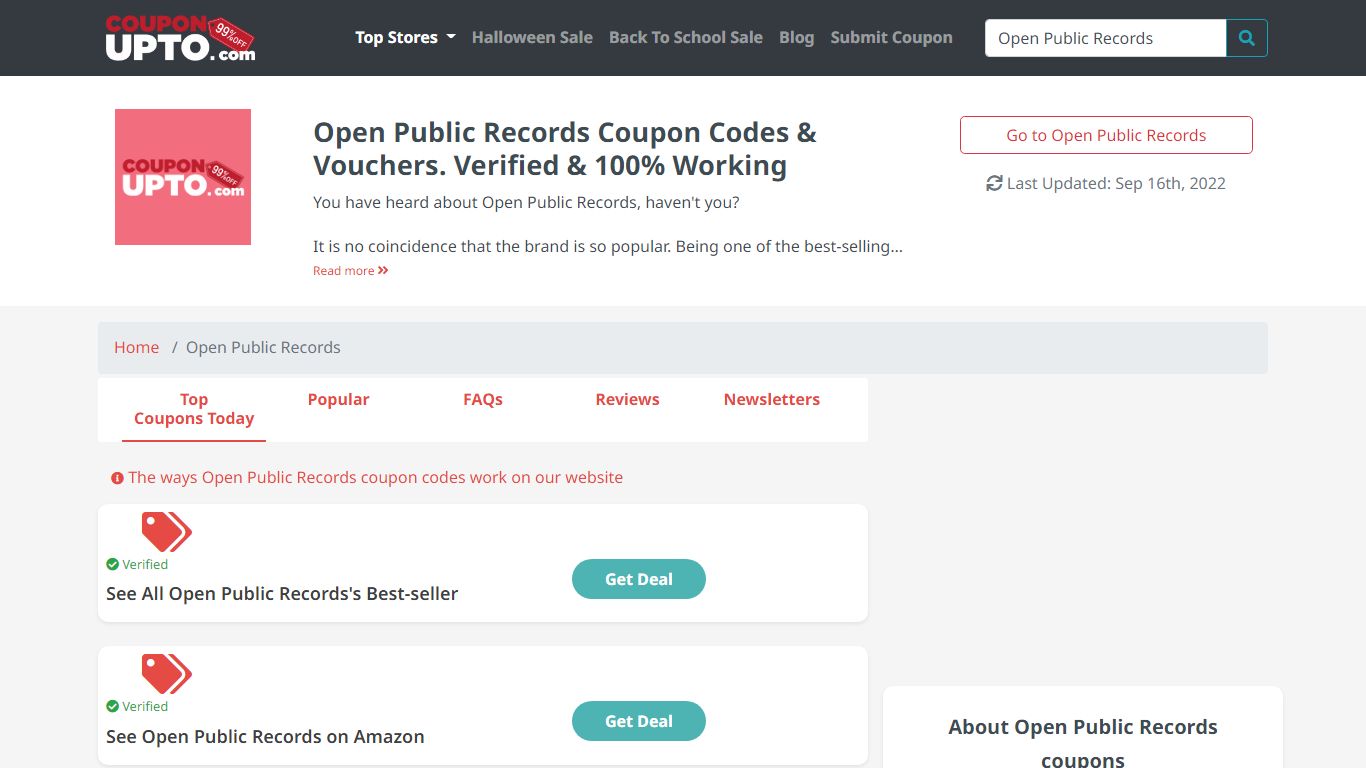The width and height of the screenshot is (1366, 768).
Task: Click the Verified check icon on Best-seller deal
Action: (113, 564)
